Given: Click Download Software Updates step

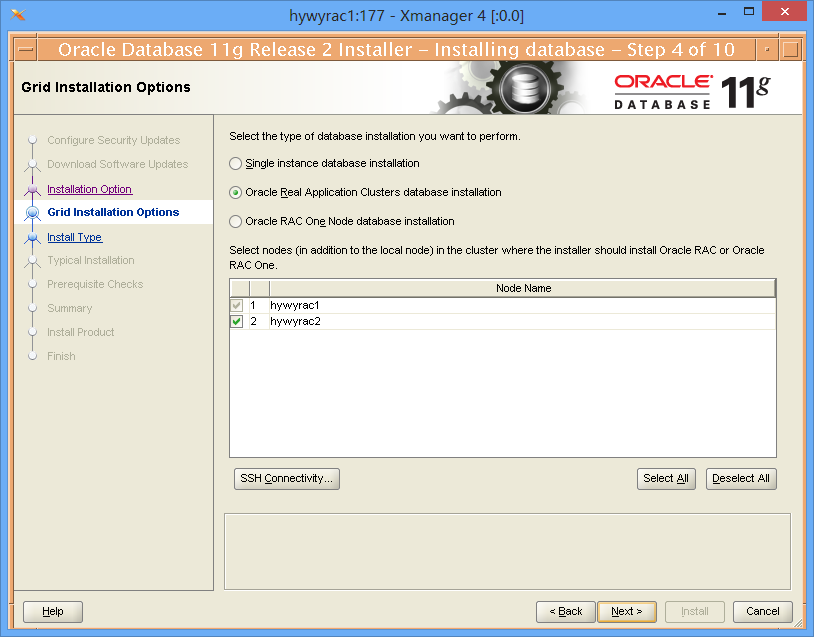Looking at the screenshot, I should 118,164.
